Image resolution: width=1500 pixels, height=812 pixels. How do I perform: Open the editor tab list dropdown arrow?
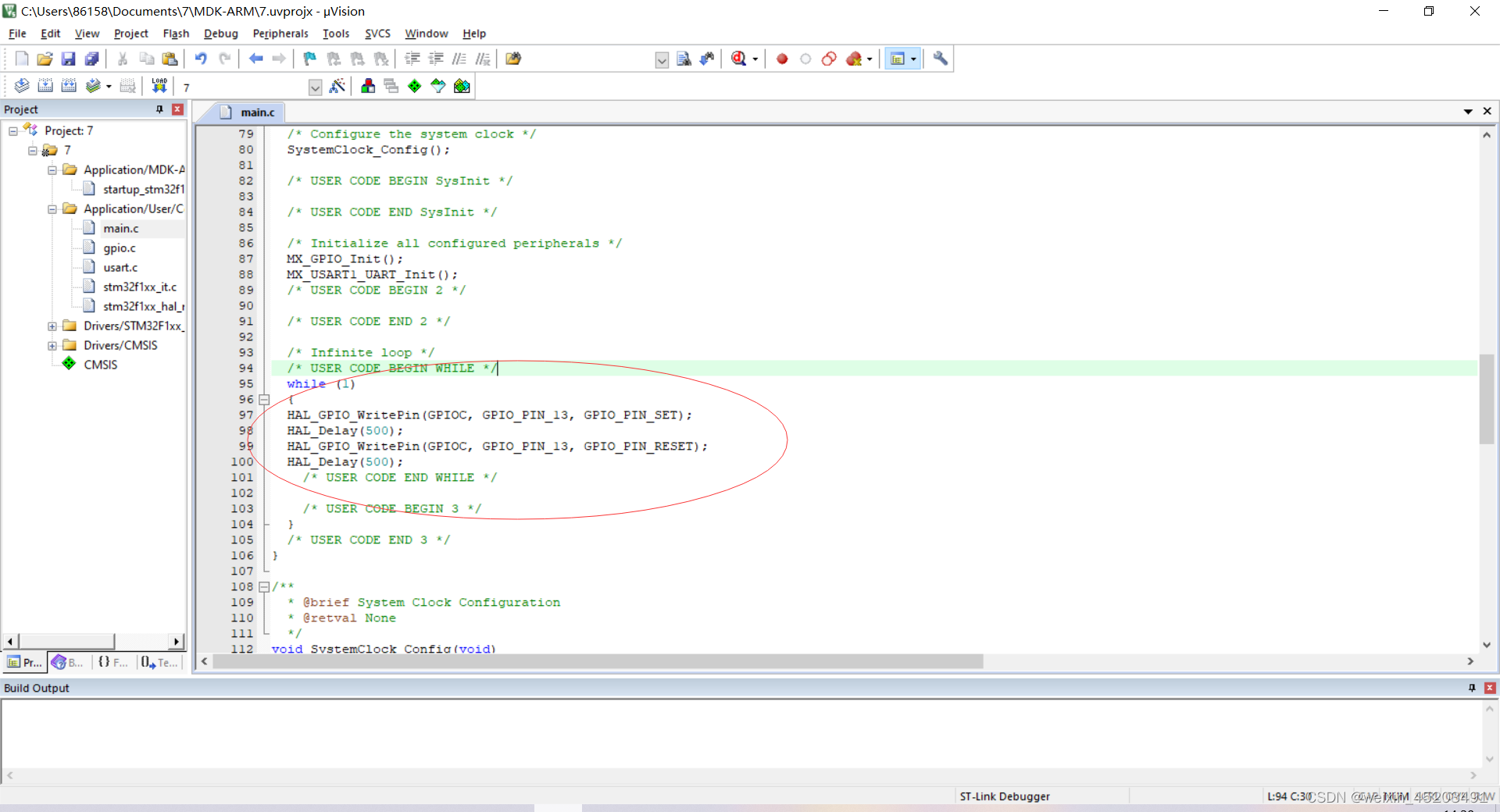pos(1468,112)
